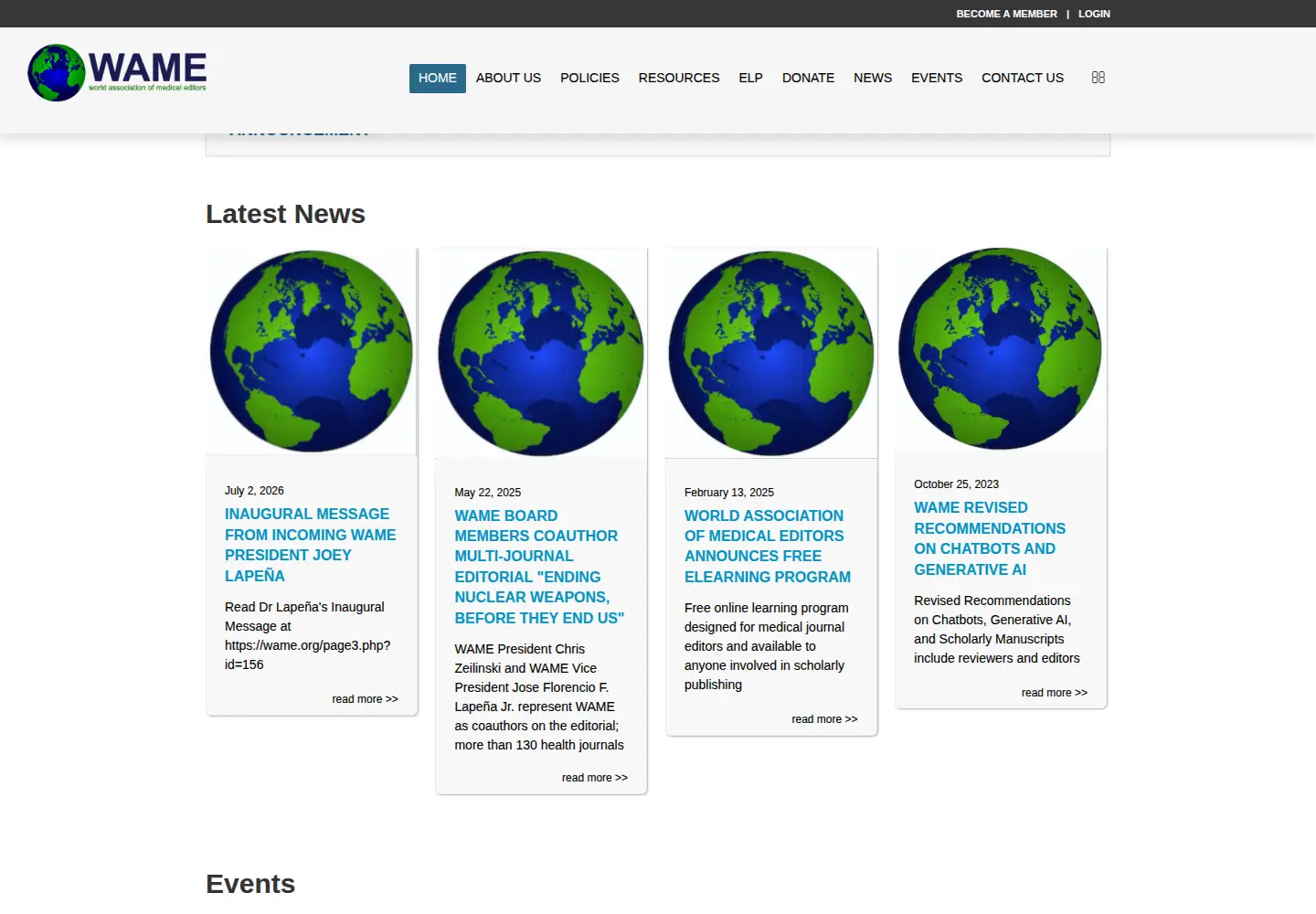1316x914 pixels.
Task: Click the globe image on the February 13, 2025 card
Action: pos(771,354)
